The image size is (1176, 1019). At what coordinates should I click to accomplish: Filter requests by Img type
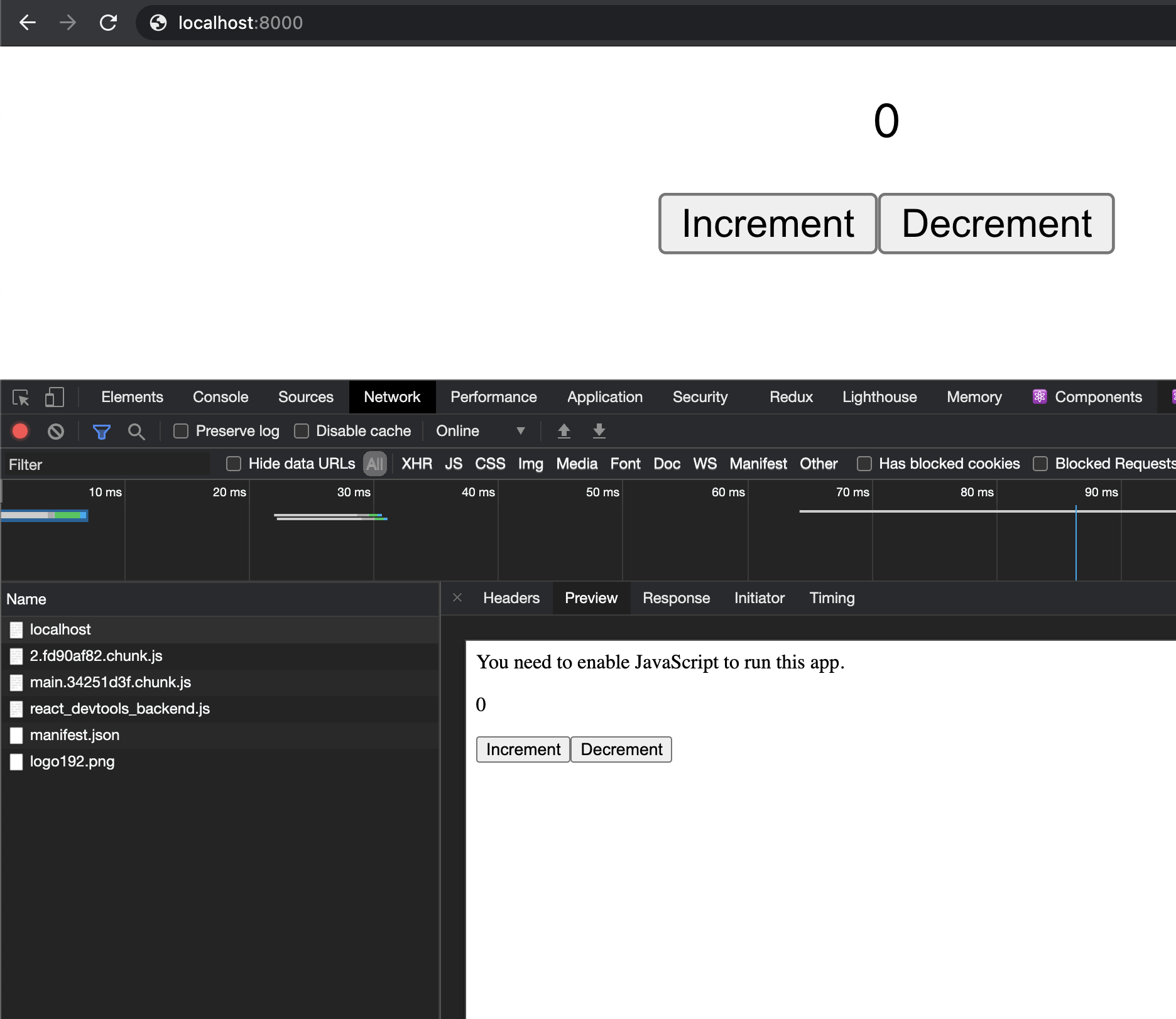click(530, 464)
